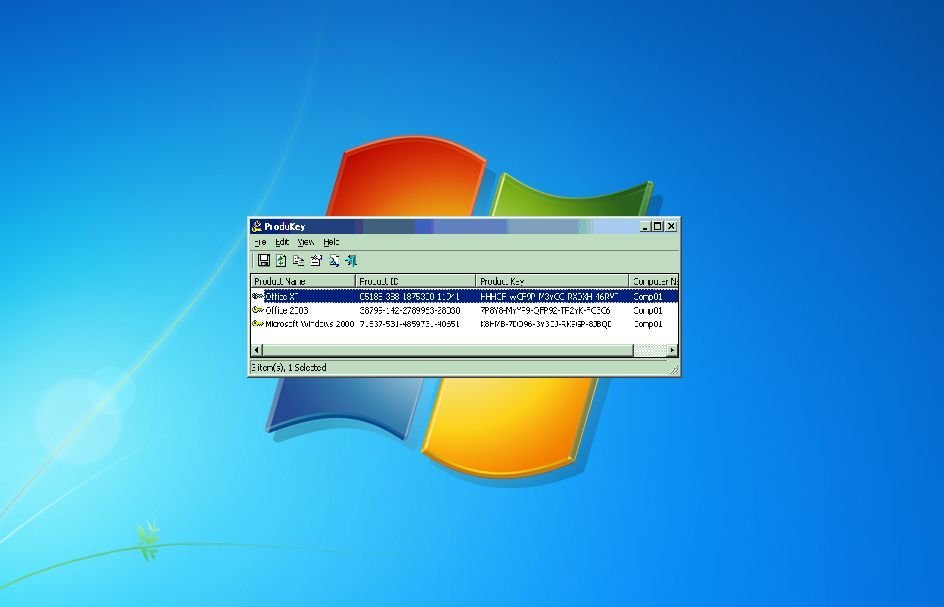This screenshot has height=607, width=944.
Task: Click the Product Key of Microsoft Windows 2000
Action: tap(546, 323)
